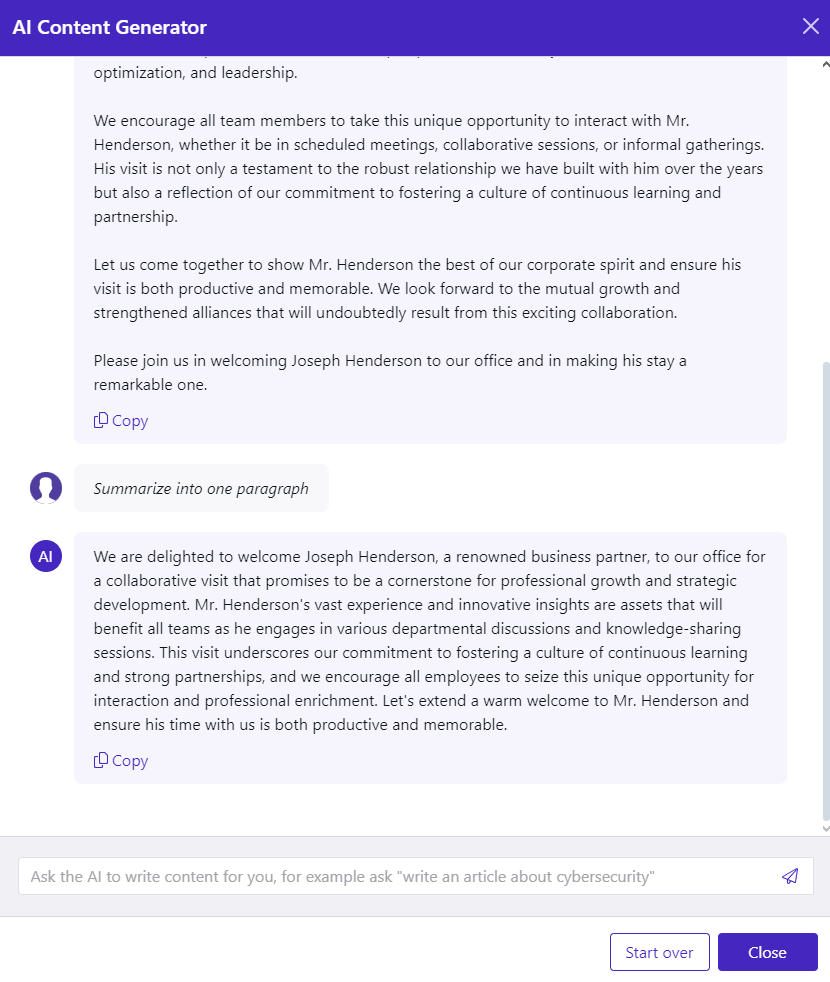This screenshot has height=982, width=830.
Task: Send the prompt with the paper plane icon
Action: point(790,876)
